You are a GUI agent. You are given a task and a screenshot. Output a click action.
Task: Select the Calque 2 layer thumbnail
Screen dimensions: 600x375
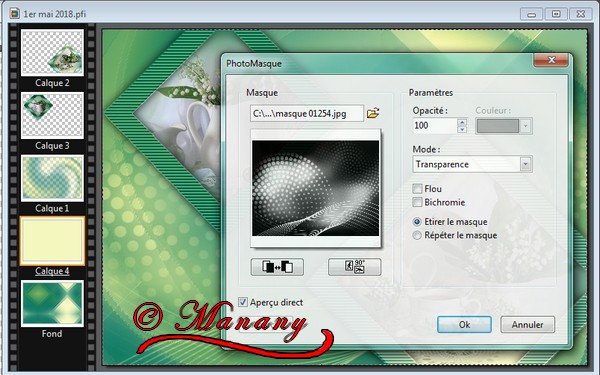tap(52, 53)
